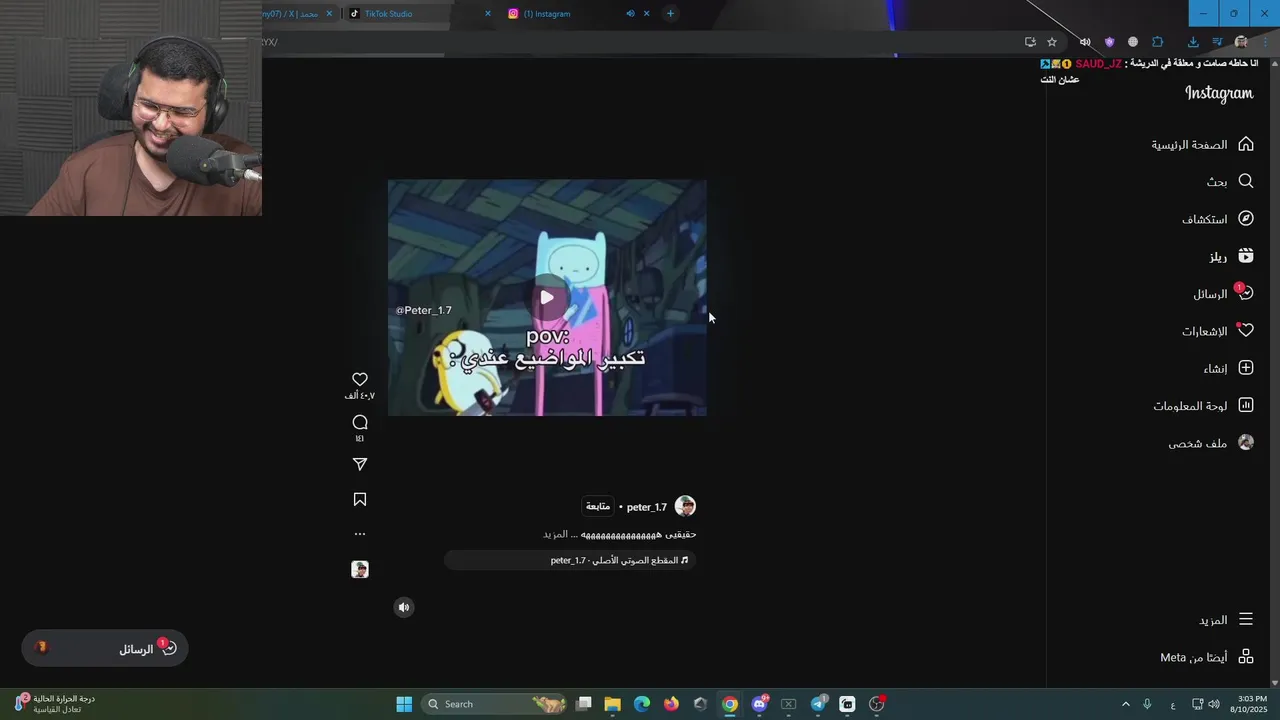Open the Windows Start menu

pyautogui.click(x=404, y=704)
